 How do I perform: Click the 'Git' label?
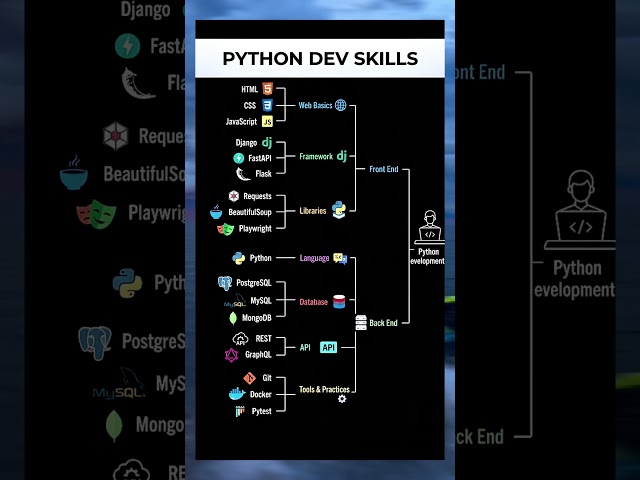point(267,378)
